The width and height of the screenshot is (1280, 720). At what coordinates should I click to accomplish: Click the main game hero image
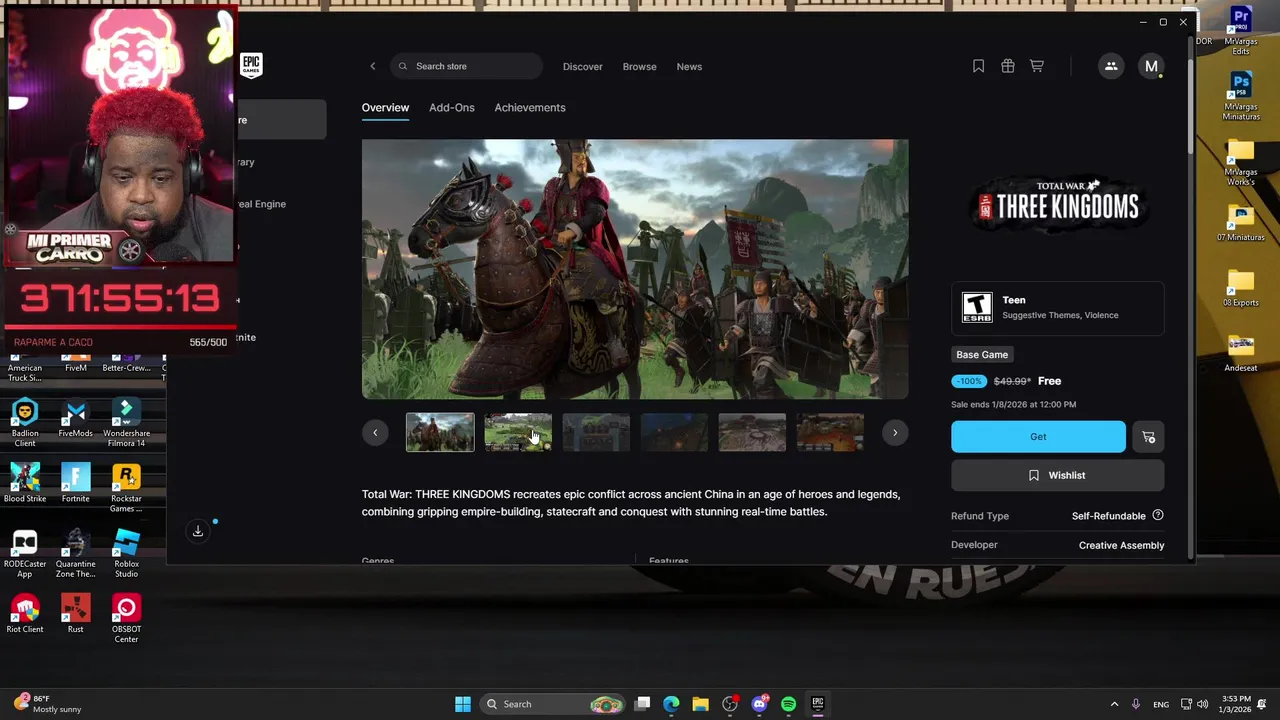click(x=635, y=270)
